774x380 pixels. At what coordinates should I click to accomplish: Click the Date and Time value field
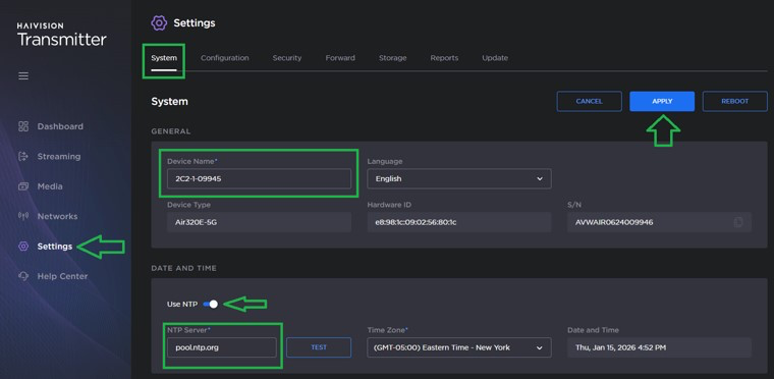click(659, 347)
